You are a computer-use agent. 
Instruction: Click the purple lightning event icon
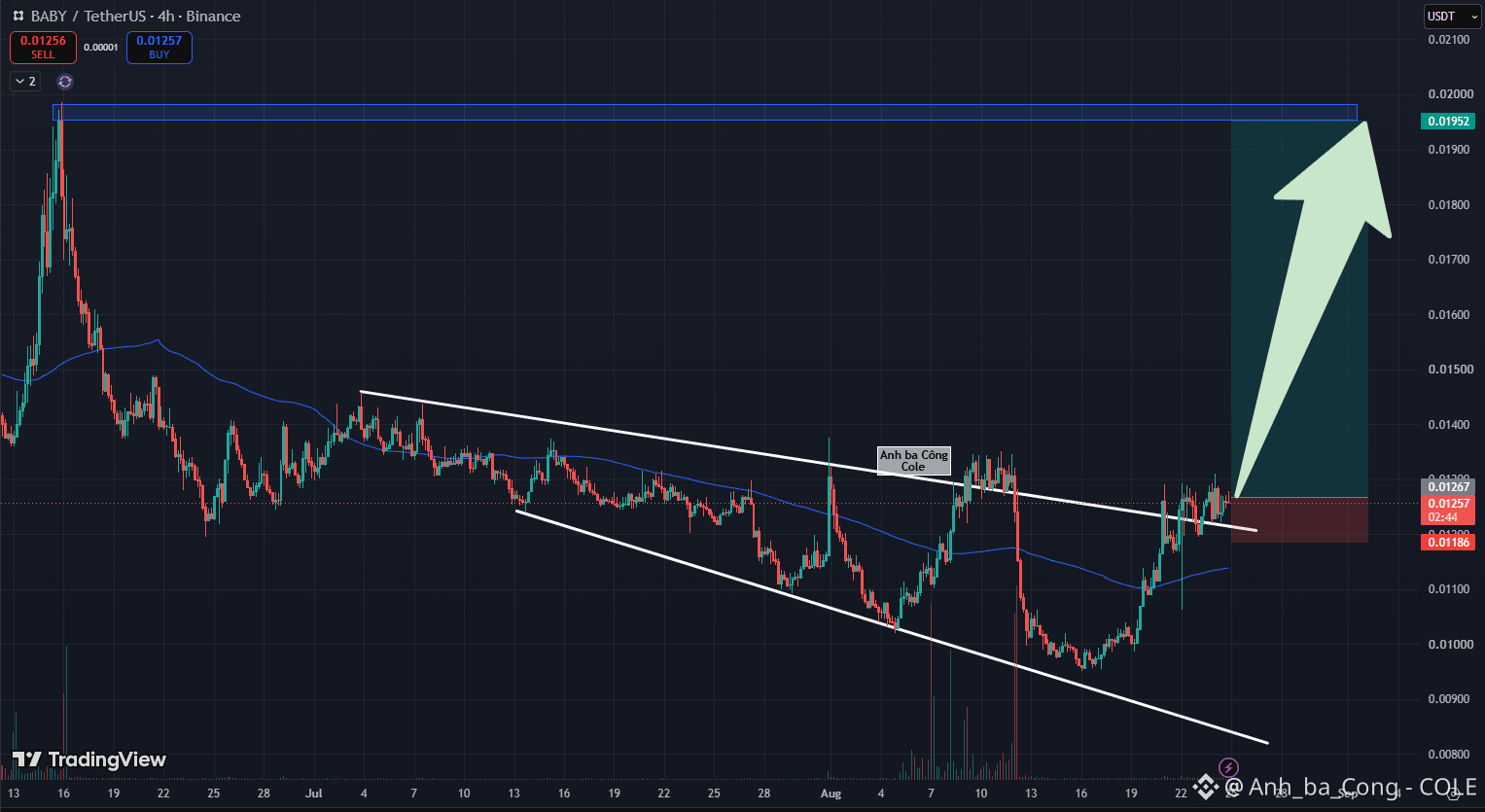coord(1229,767)
